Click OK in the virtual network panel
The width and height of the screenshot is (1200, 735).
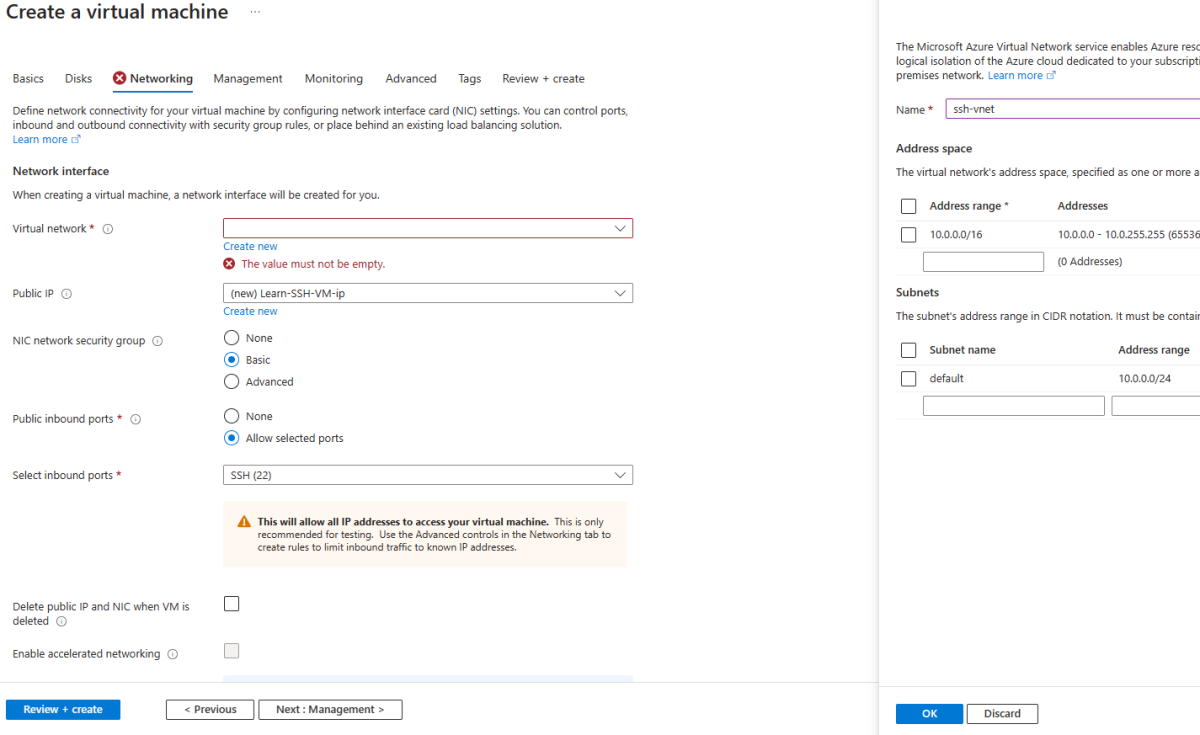point(929,713)
